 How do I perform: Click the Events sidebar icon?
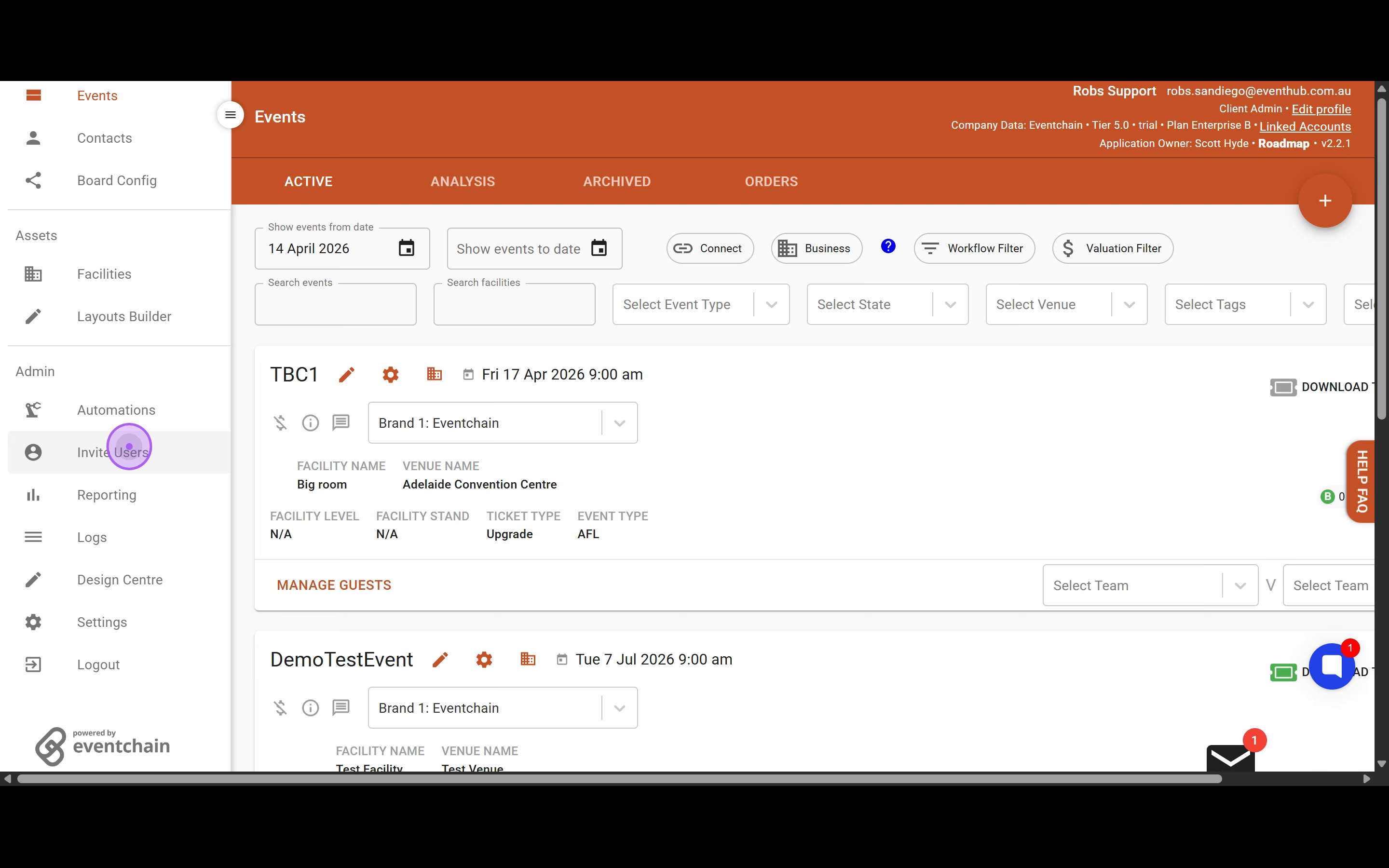pos(33,95)
